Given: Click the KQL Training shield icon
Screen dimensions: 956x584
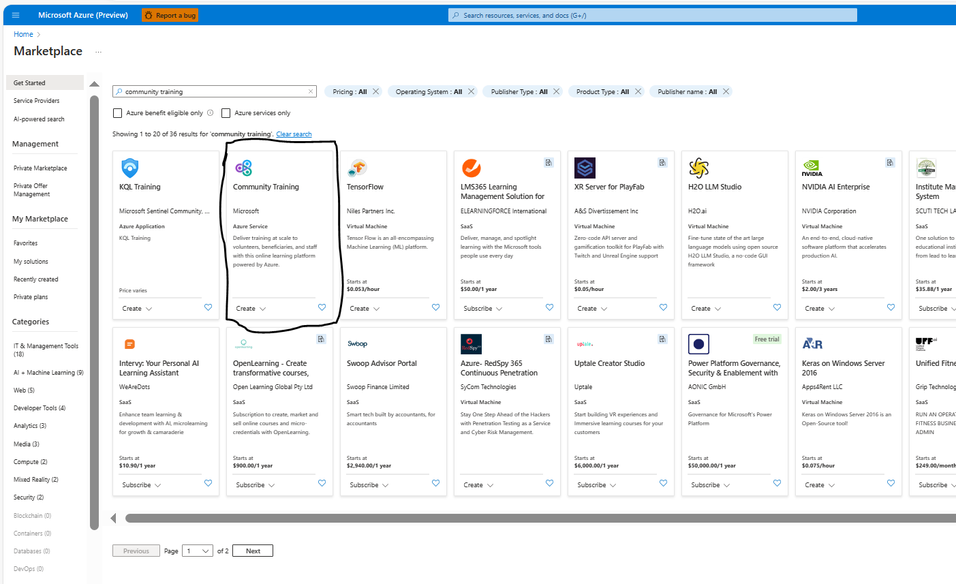Looking at the screenshot, I should [x=129, y=168].
